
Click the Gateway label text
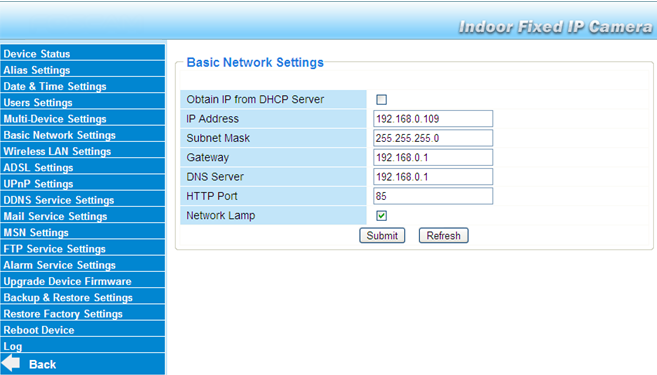coord(207,158)
